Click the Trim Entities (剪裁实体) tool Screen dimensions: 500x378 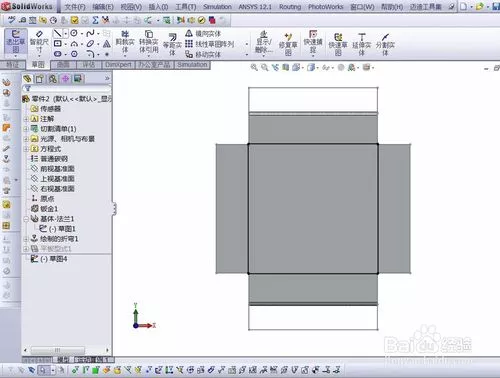pos(125,42)
